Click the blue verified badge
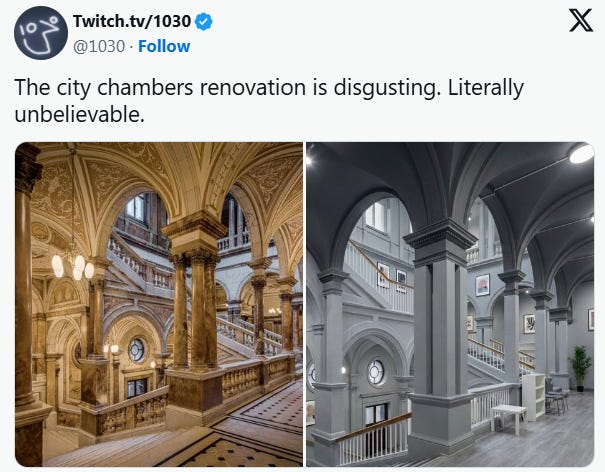This screenshot has width=605, height=472. tap(204, 21)
